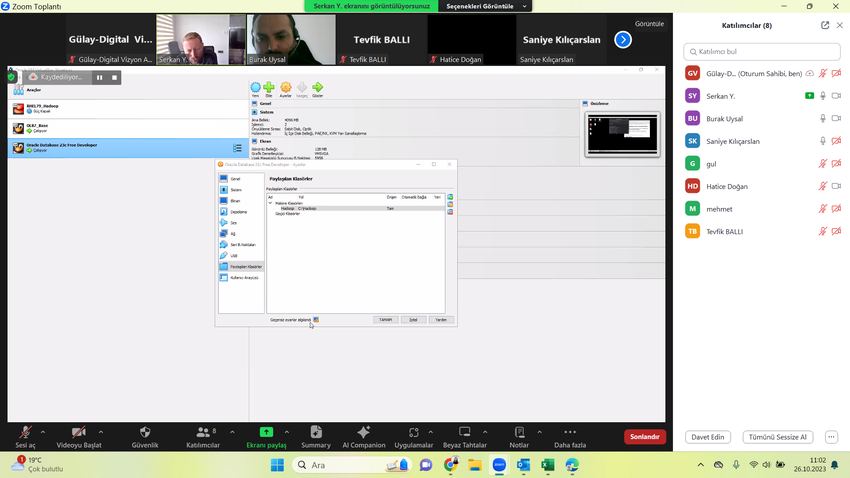Select Burak Uysal video thumbnail
This screenshot has width=850, height=478.
291,40
